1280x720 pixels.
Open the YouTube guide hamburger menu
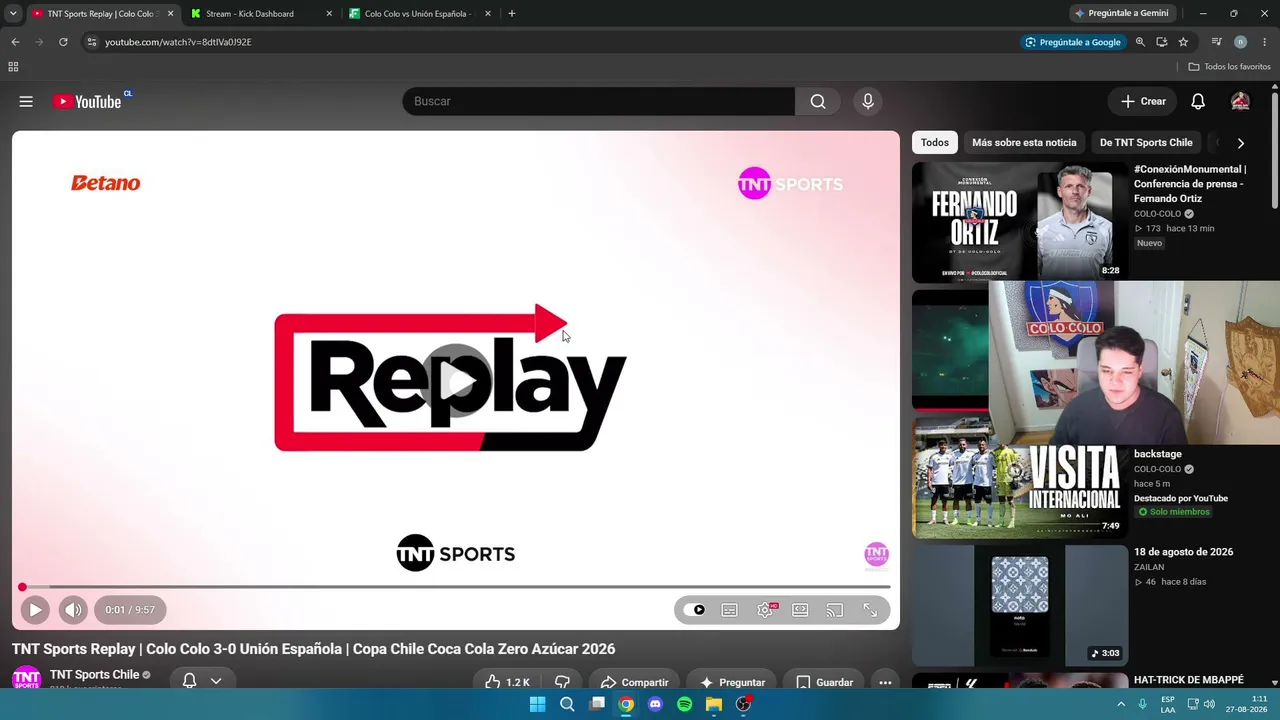(26, 101)
